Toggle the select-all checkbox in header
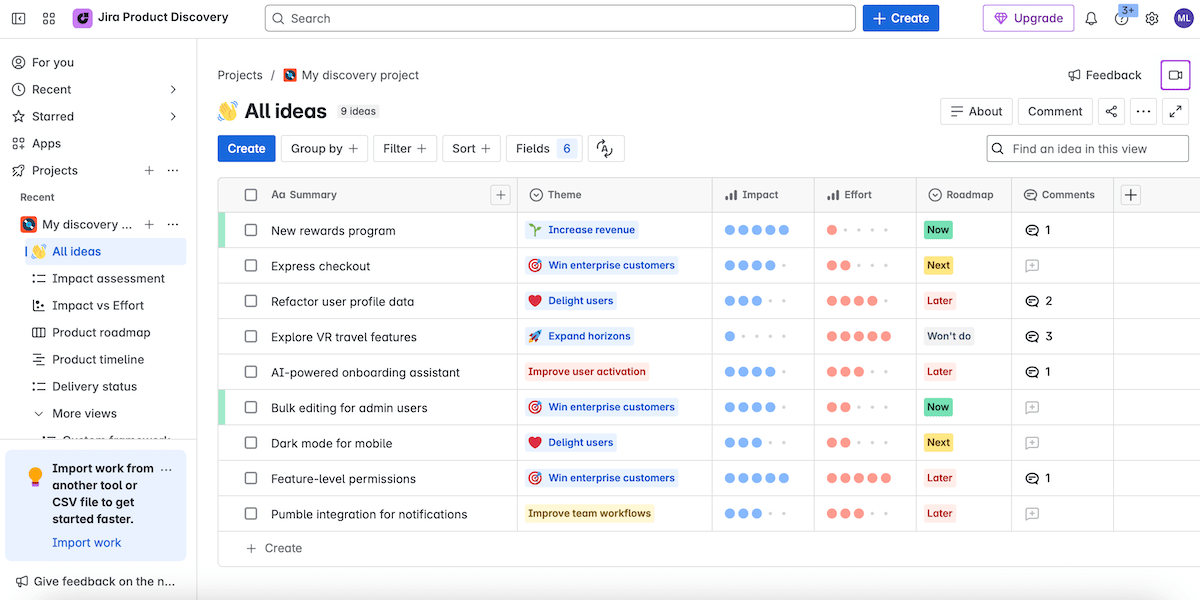 tap(251, 195)
